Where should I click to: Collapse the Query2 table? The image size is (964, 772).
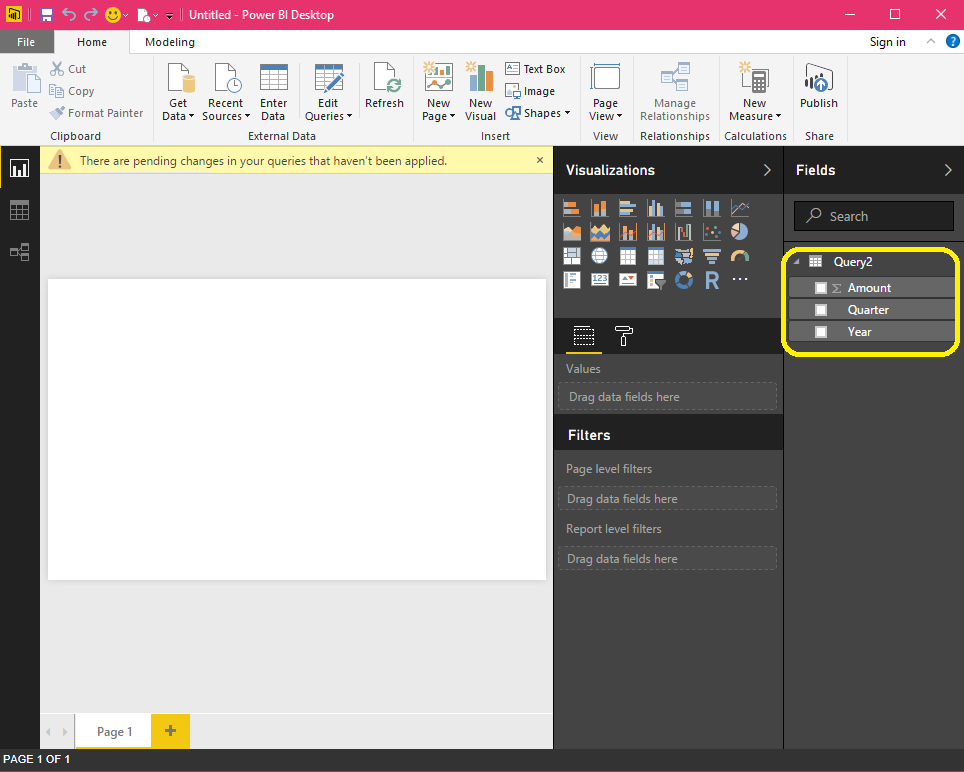click(797, 261)
